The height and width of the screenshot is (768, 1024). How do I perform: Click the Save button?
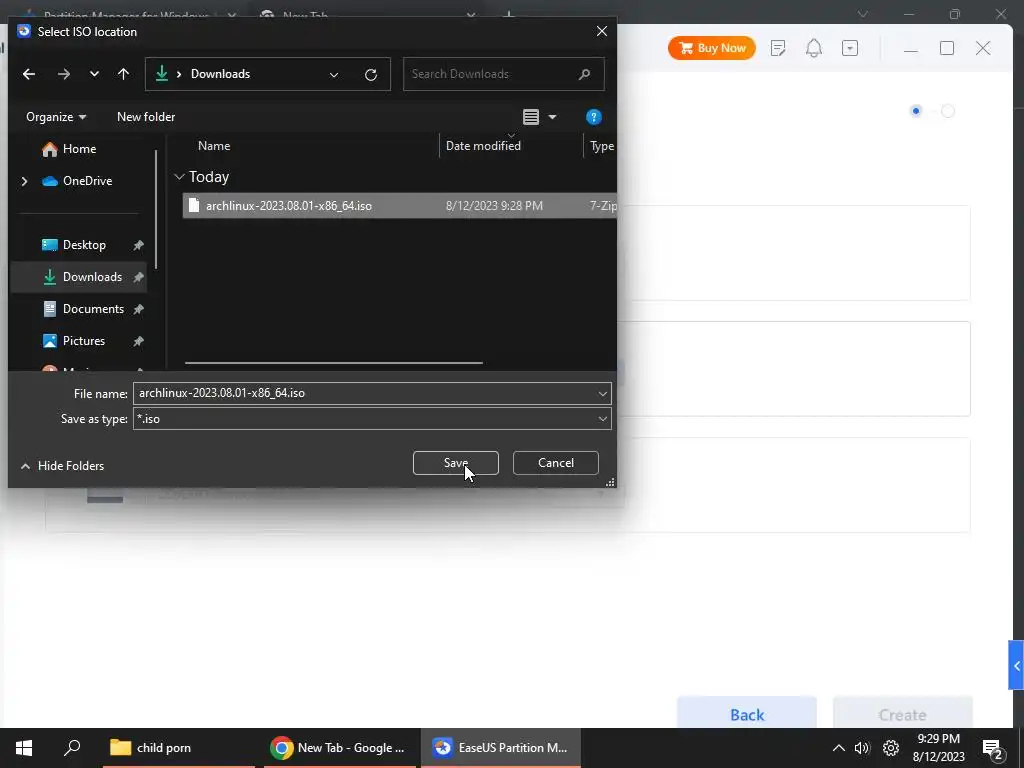coord(456,463)
